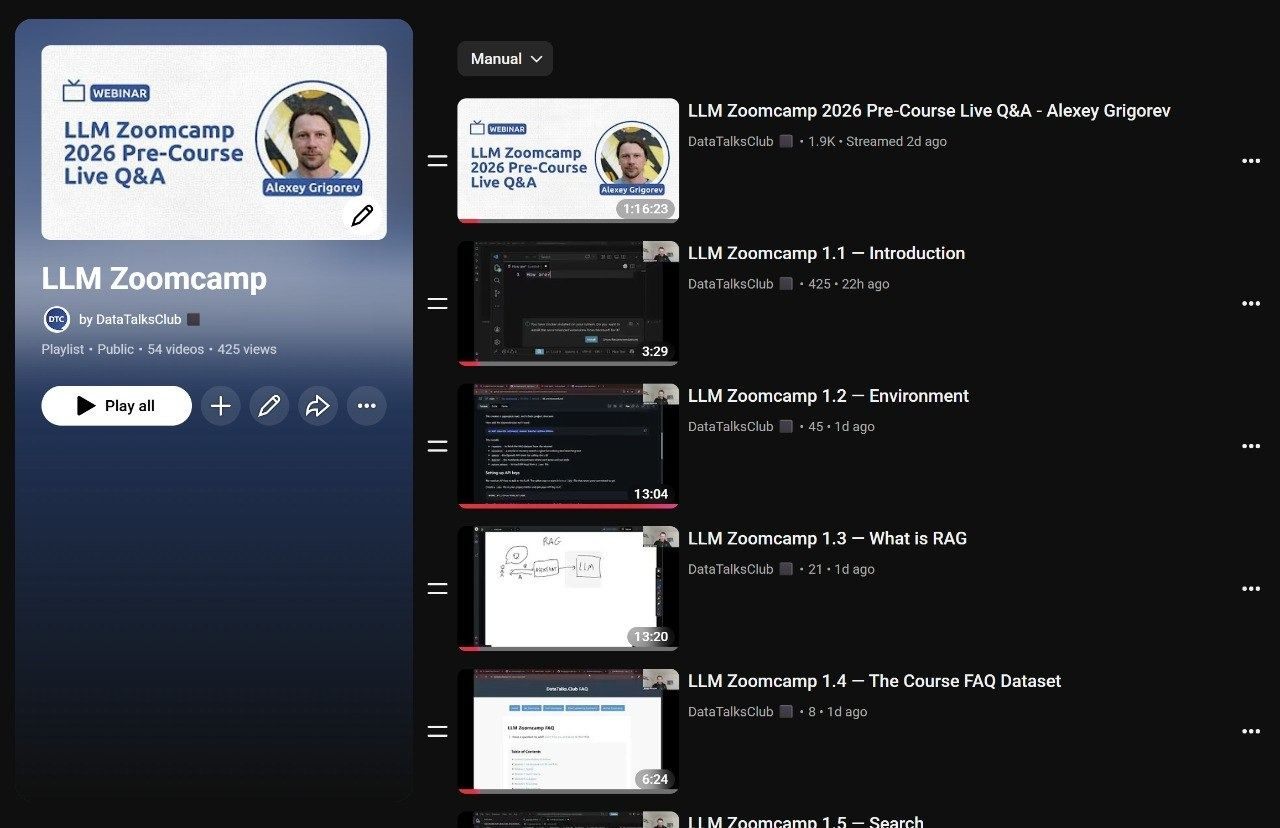Screen dimensions: 1280x828
Task: Grab reorder handle of 1.3 What is RAG
Action: point(437,588)
